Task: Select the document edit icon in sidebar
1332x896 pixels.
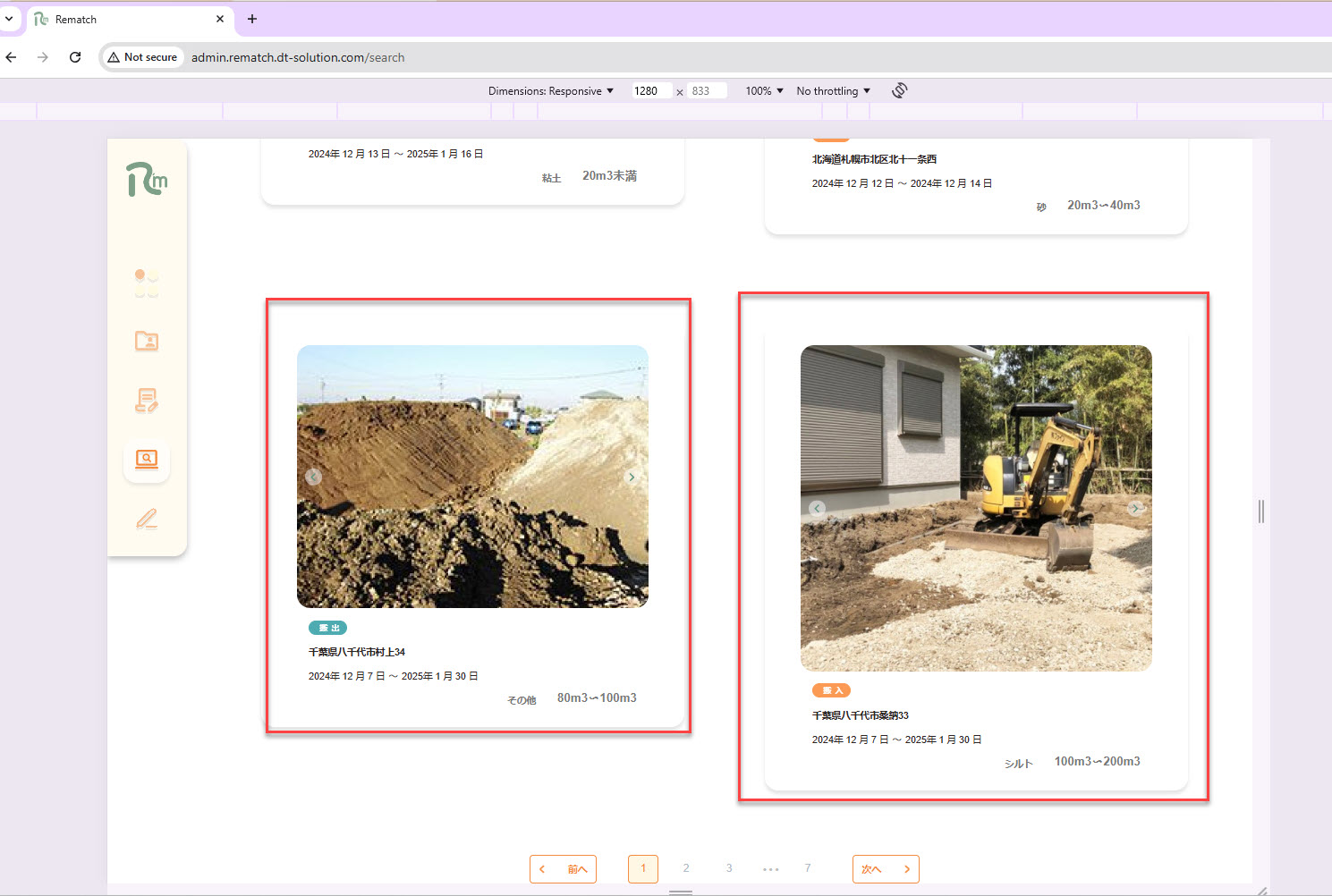Action: (147, 401)
